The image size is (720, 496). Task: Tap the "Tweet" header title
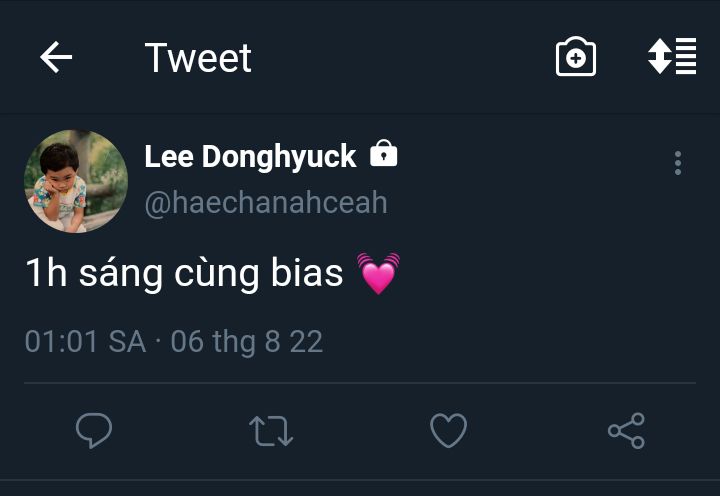pos(198,58)
